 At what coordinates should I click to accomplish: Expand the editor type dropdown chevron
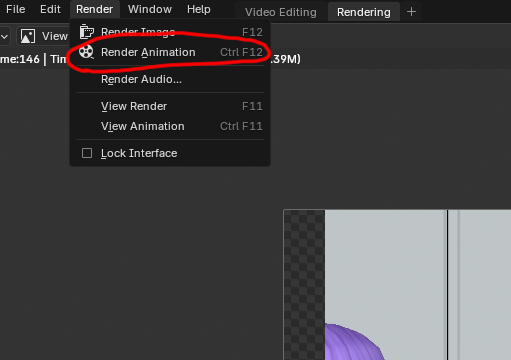tap(4, 36)
